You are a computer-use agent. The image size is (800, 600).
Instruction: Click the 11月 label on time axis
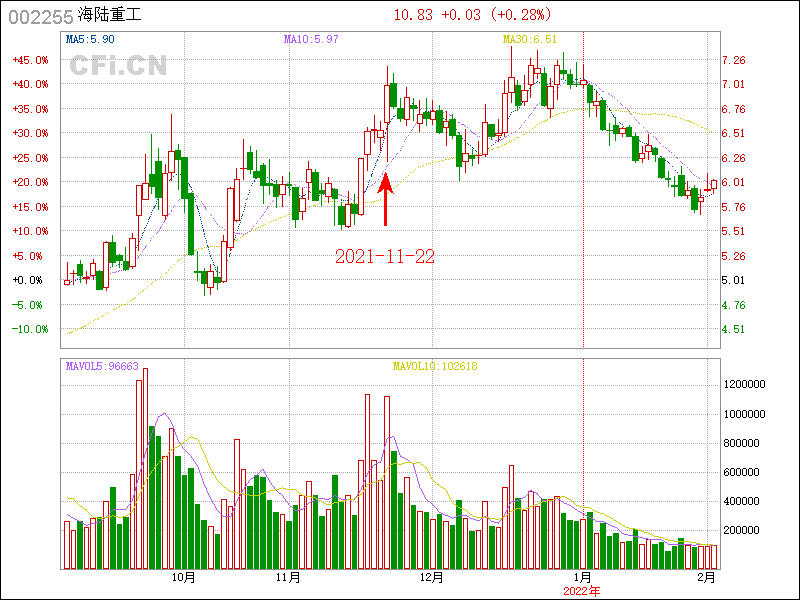288,577
